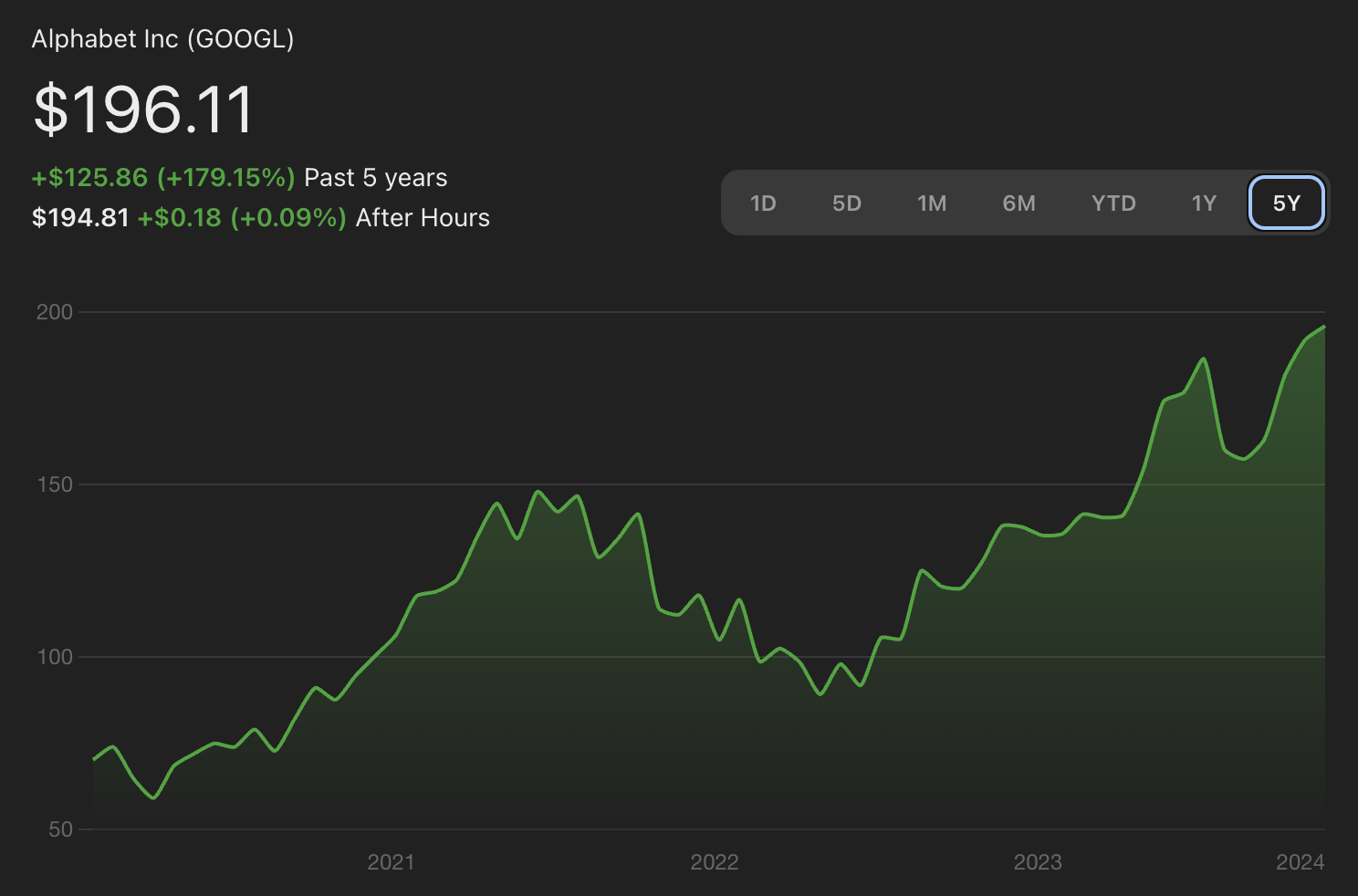Image resolution: width=1358 pixels, height=896 pixels.
Task: Click the $196.11 current price
Action: [x=143, y=110]
